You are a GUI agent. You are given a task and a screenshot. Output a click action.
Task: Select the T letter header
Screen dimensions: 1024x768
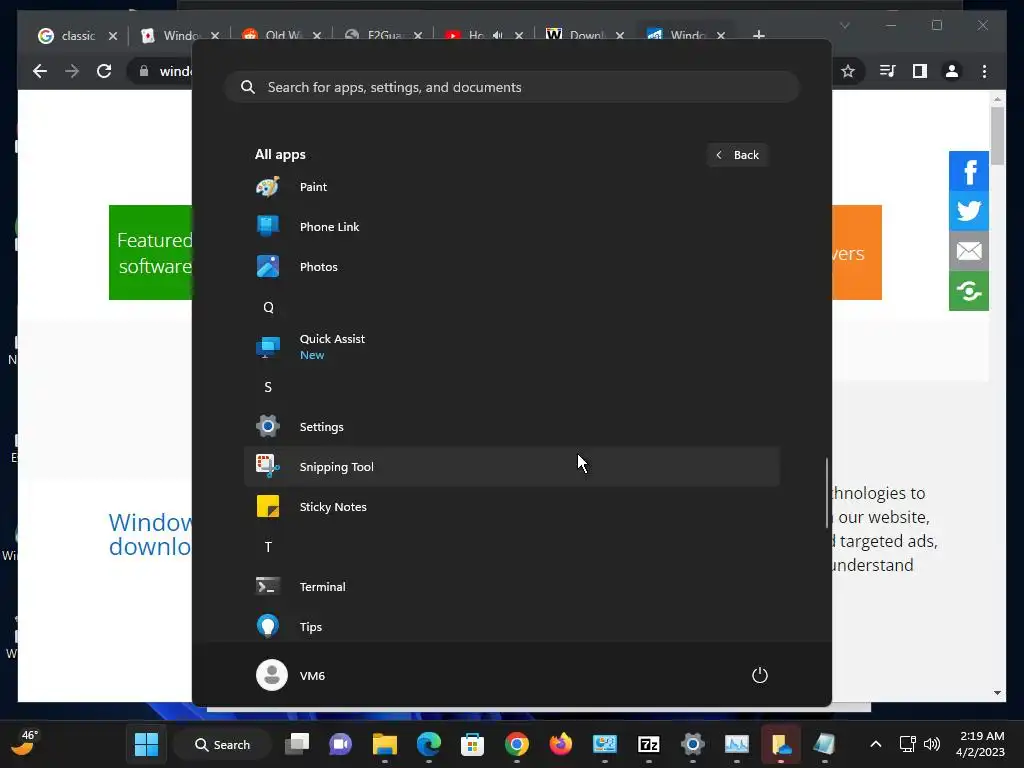pos(268,547)
